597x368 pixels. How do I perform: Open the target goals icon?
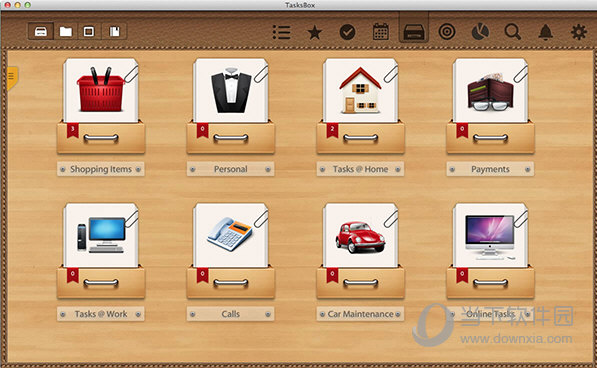pos(447,32)
